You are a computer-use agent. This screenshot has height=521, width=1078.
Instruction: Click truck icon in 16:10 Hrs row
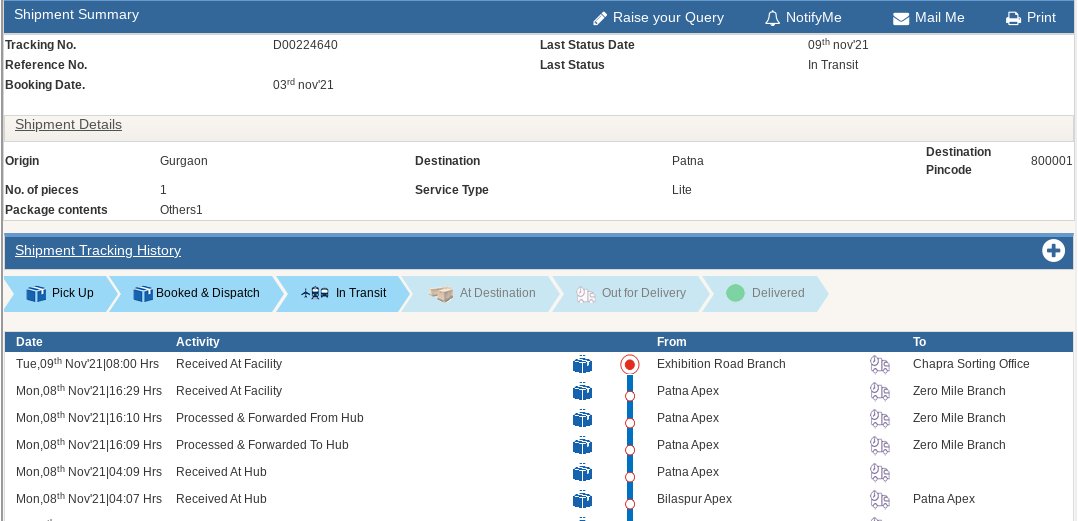click(879, 419)
